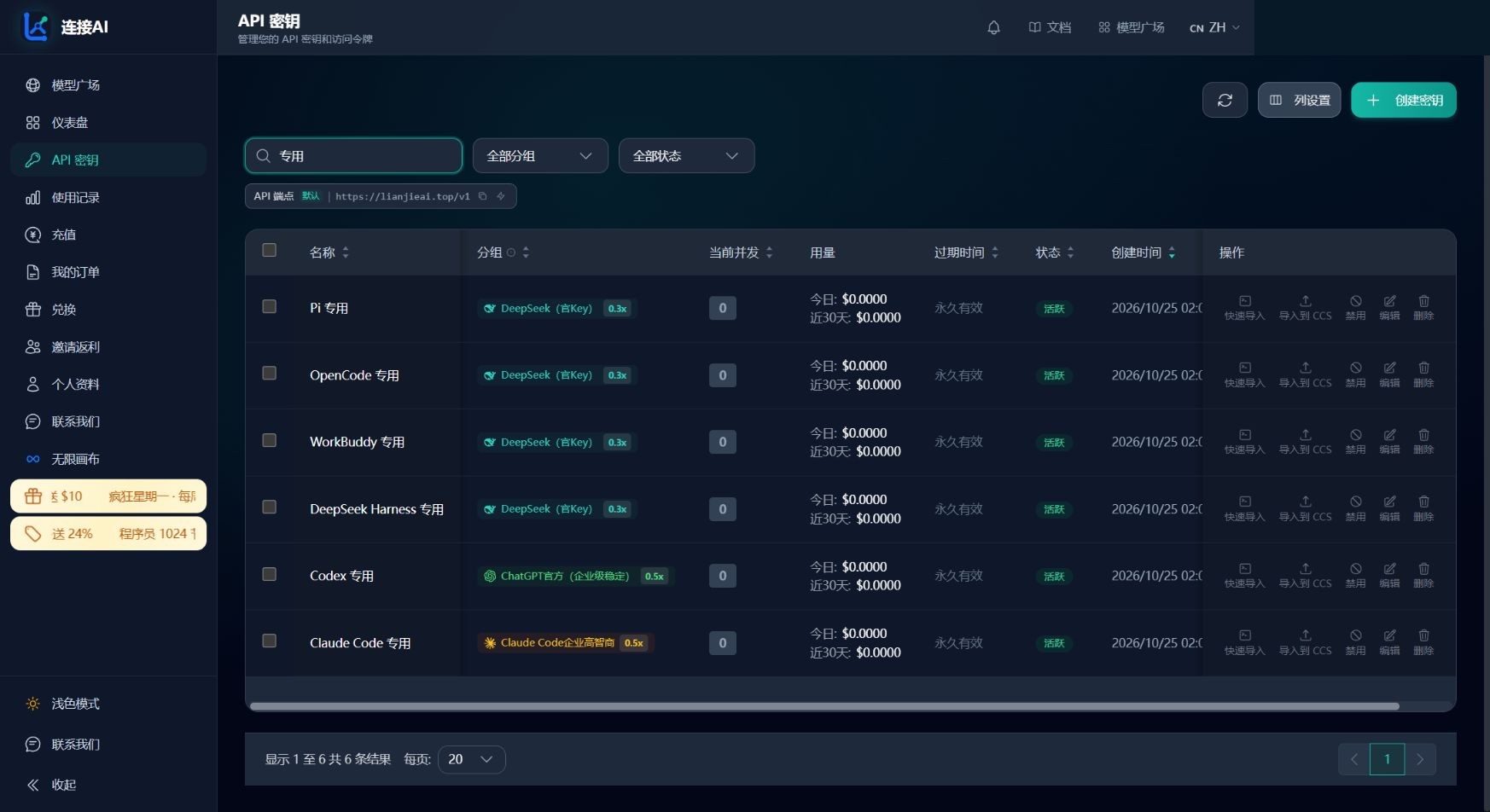Open the 全部分组 group filter dropdown
Screen dimensions: 1490x812
540,156
